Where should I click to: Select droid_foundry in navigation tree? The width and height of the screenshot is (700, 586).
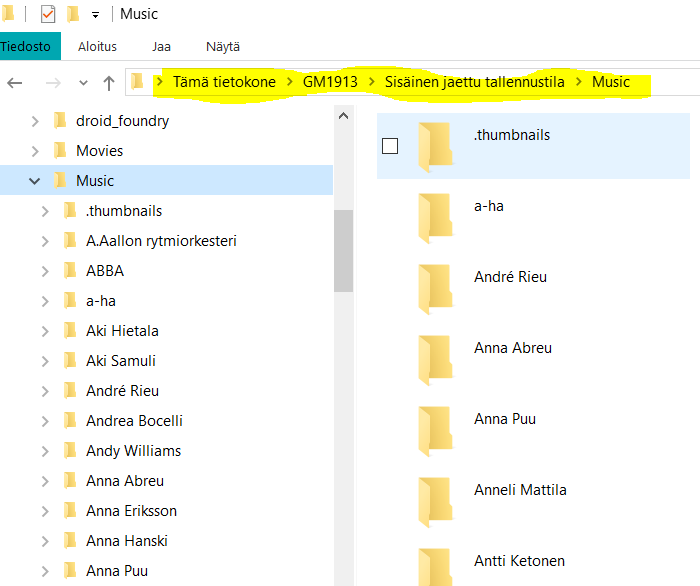point(122,121)
